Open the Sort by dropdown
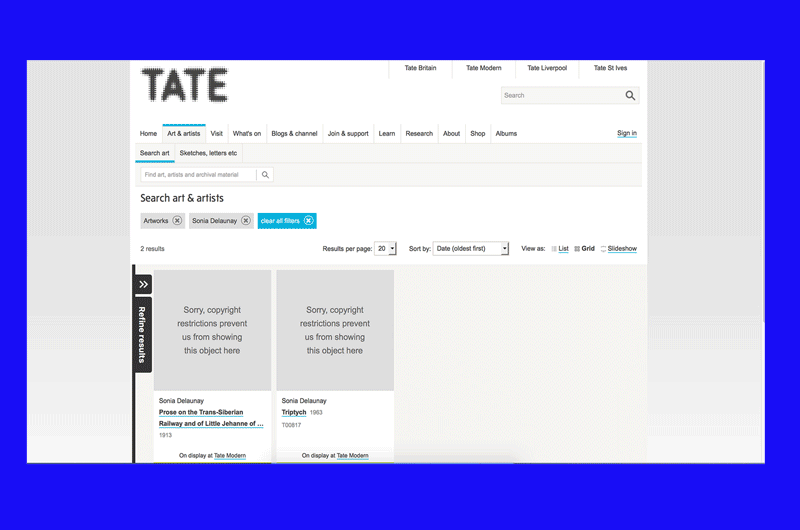 [x=471, y=249]
